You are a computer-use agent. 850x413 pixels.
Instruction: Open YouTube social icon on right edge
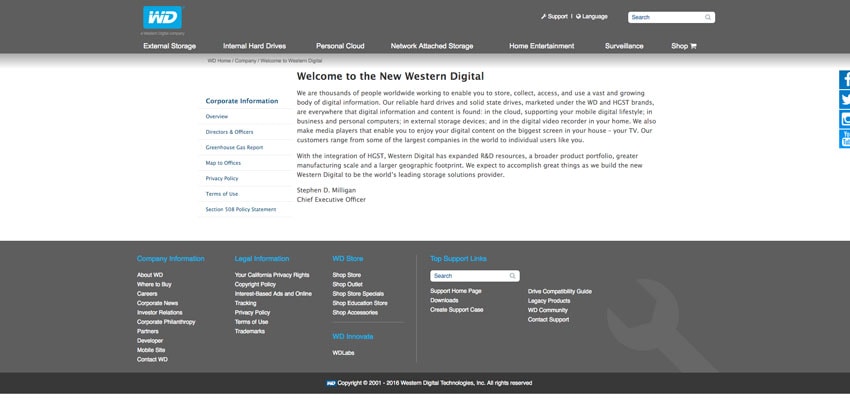point(845,138)
